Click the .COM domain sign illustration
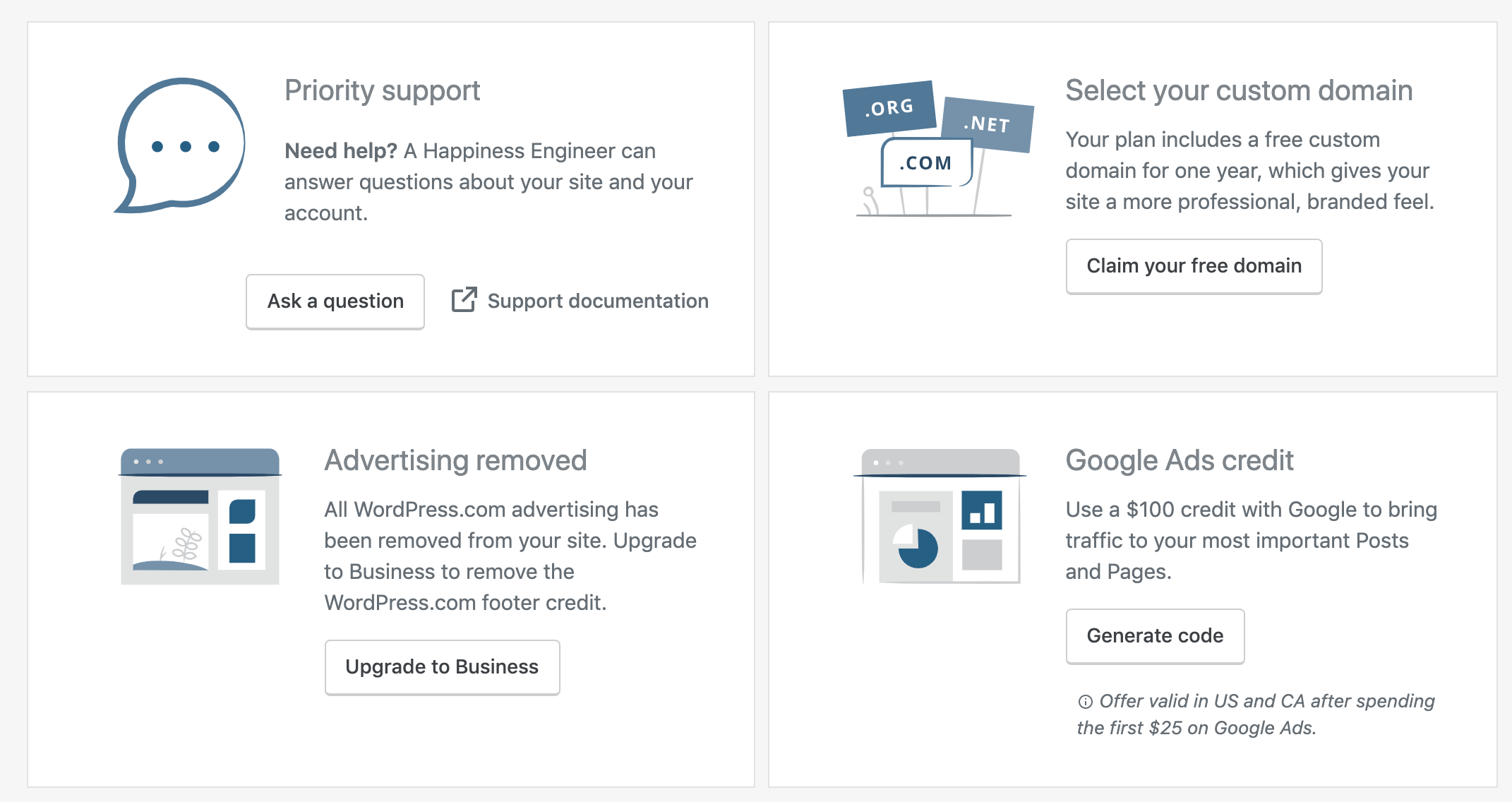This screenshot has width=1512, height=802. click(x=927, y=163)
